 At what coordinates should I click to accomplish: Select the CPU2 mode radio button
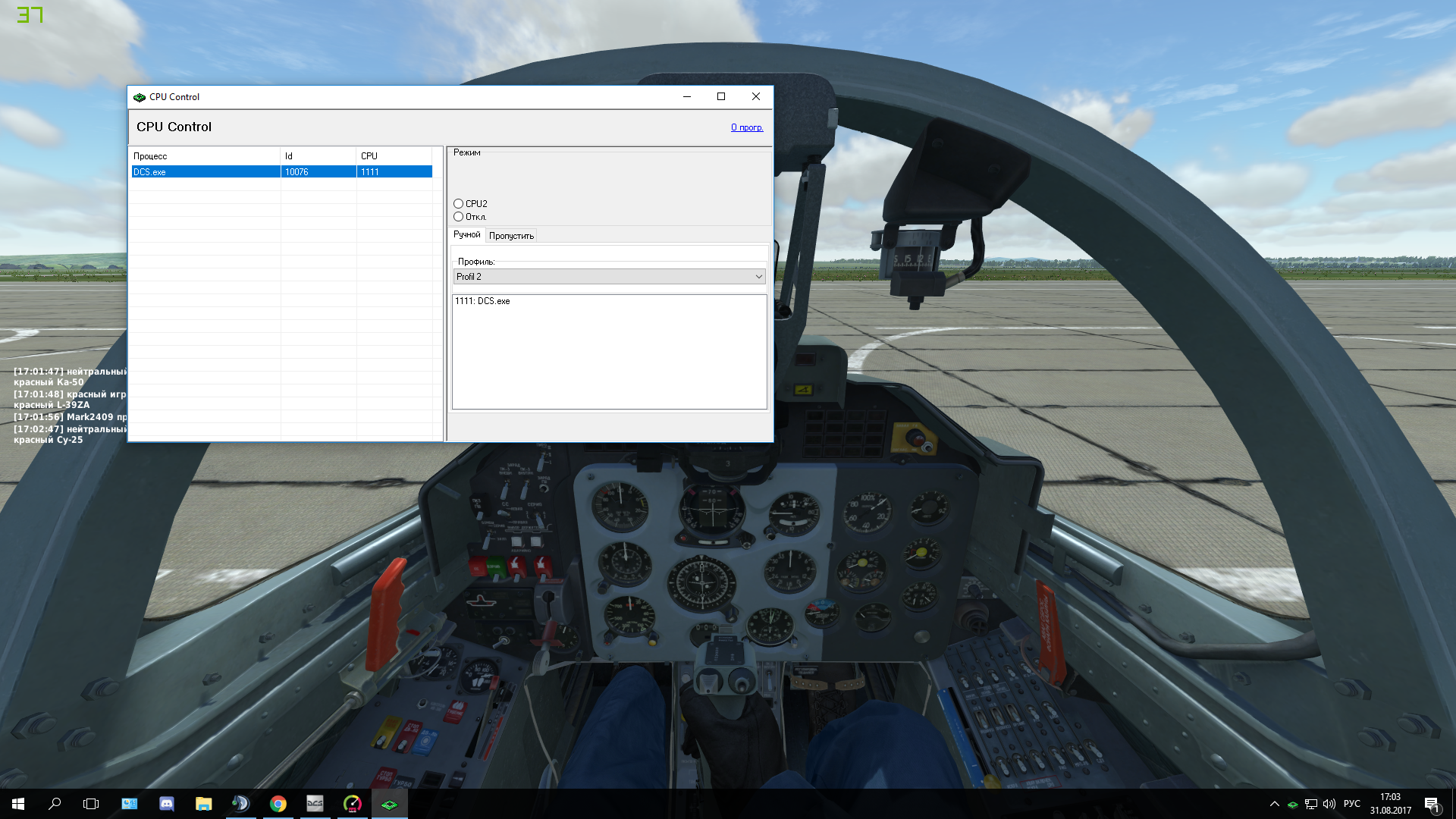coord(458,204)
